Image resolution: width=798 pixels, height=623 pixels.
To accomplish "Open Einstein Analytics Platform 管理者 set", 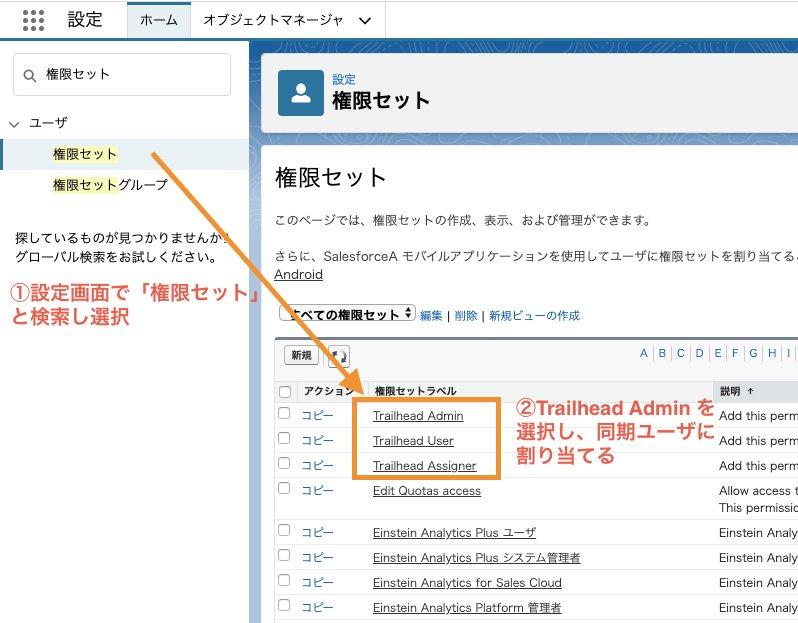I will coord(467,608).
